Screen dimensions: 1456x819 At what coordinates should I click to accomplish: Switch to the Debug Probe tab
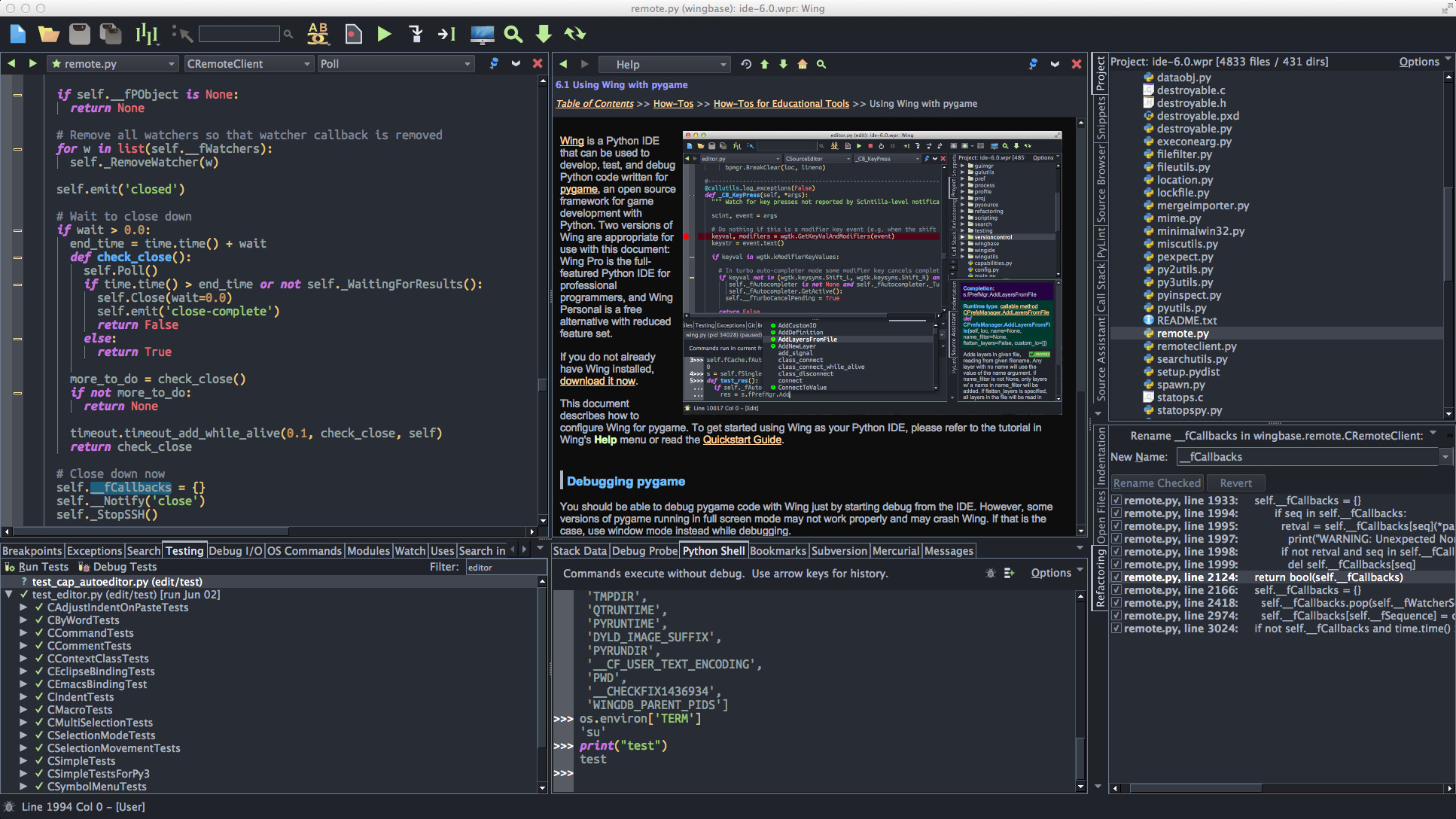644,550
